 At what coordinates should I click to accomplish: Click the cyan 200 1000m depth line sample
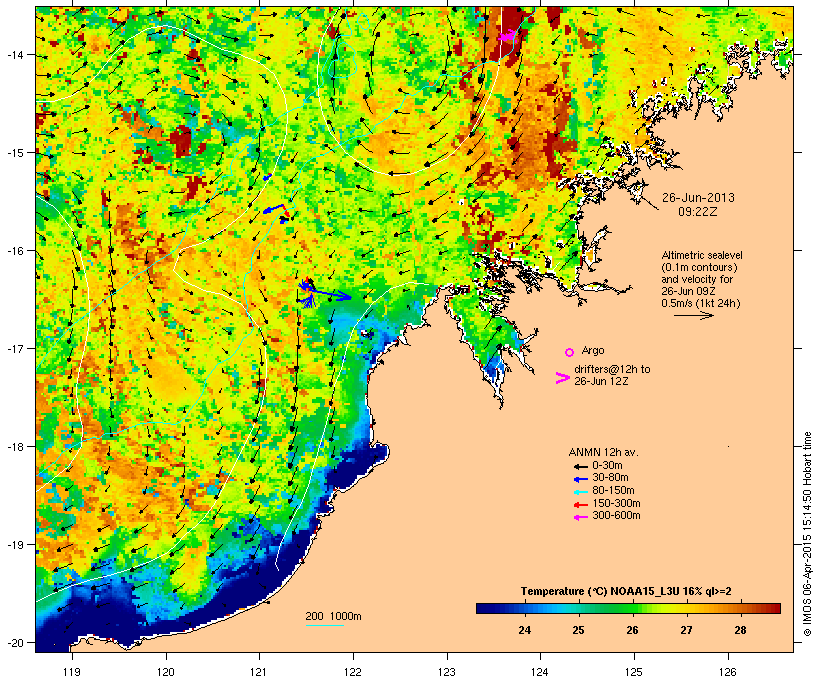(325, 625)
